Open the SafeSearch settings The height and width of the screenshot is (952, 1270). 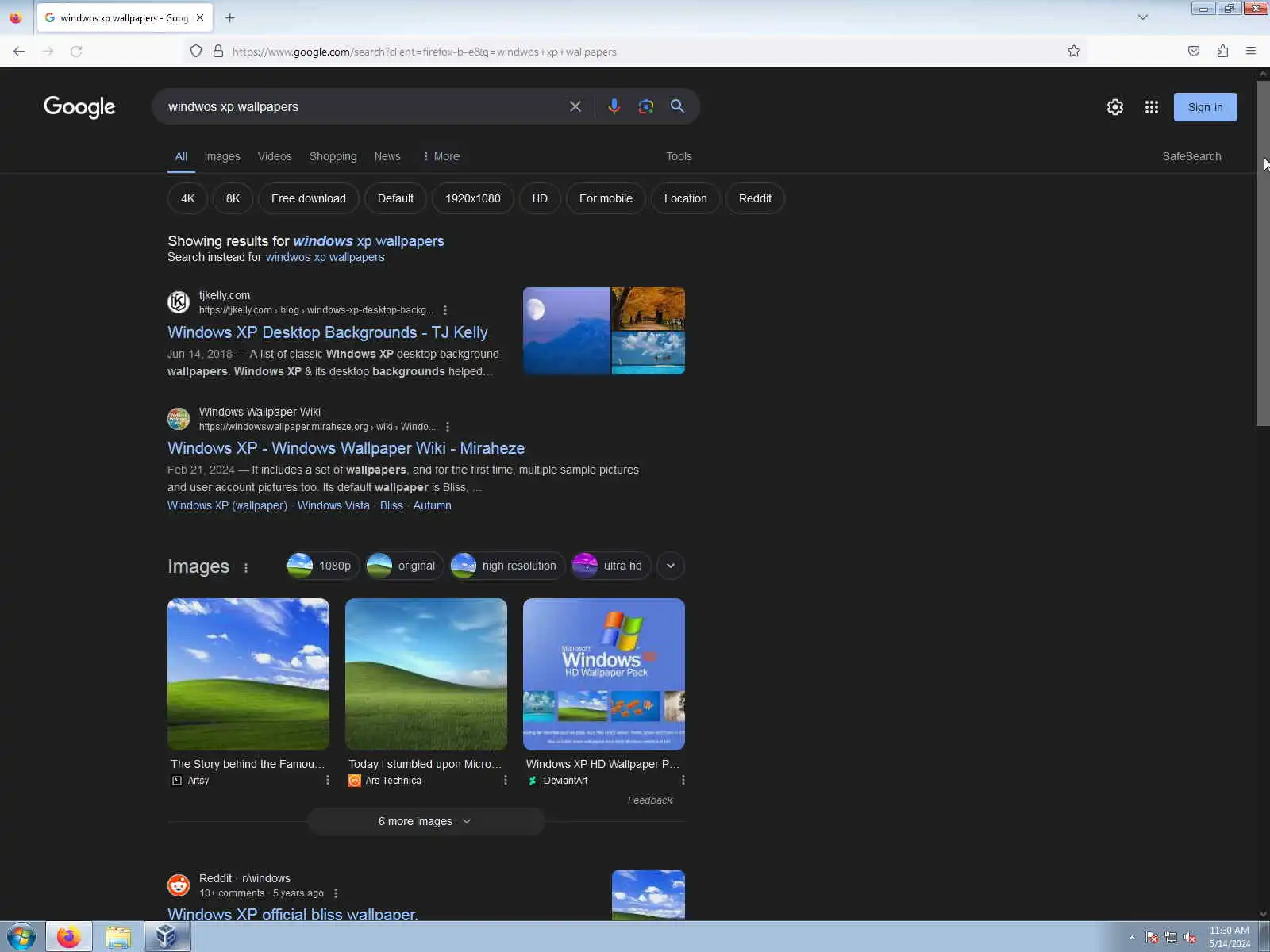[1191, 156]
